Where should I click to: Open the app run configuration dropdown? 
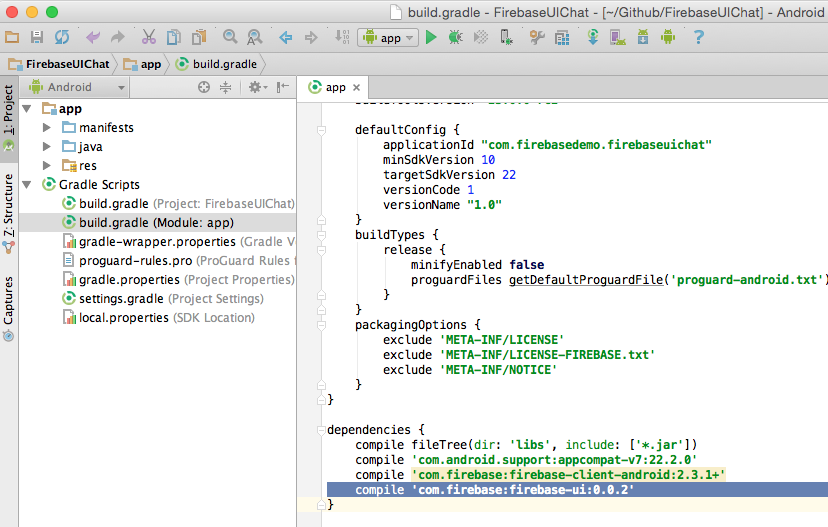388,37
